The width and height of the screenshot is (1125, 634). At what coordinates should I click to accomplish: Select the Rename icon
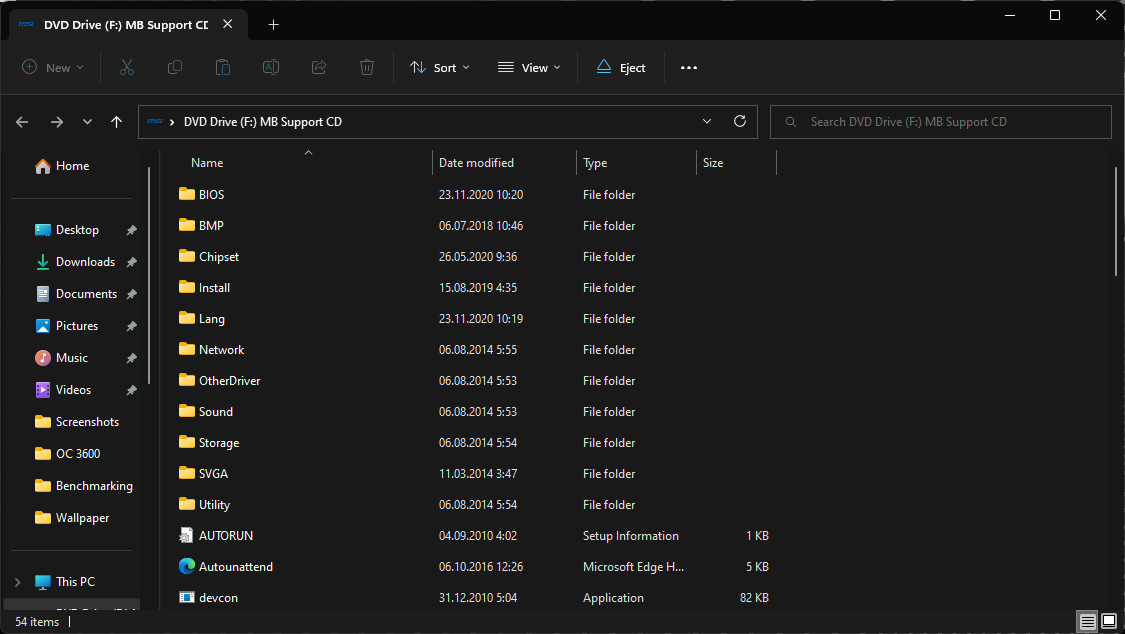pos(270,67)
